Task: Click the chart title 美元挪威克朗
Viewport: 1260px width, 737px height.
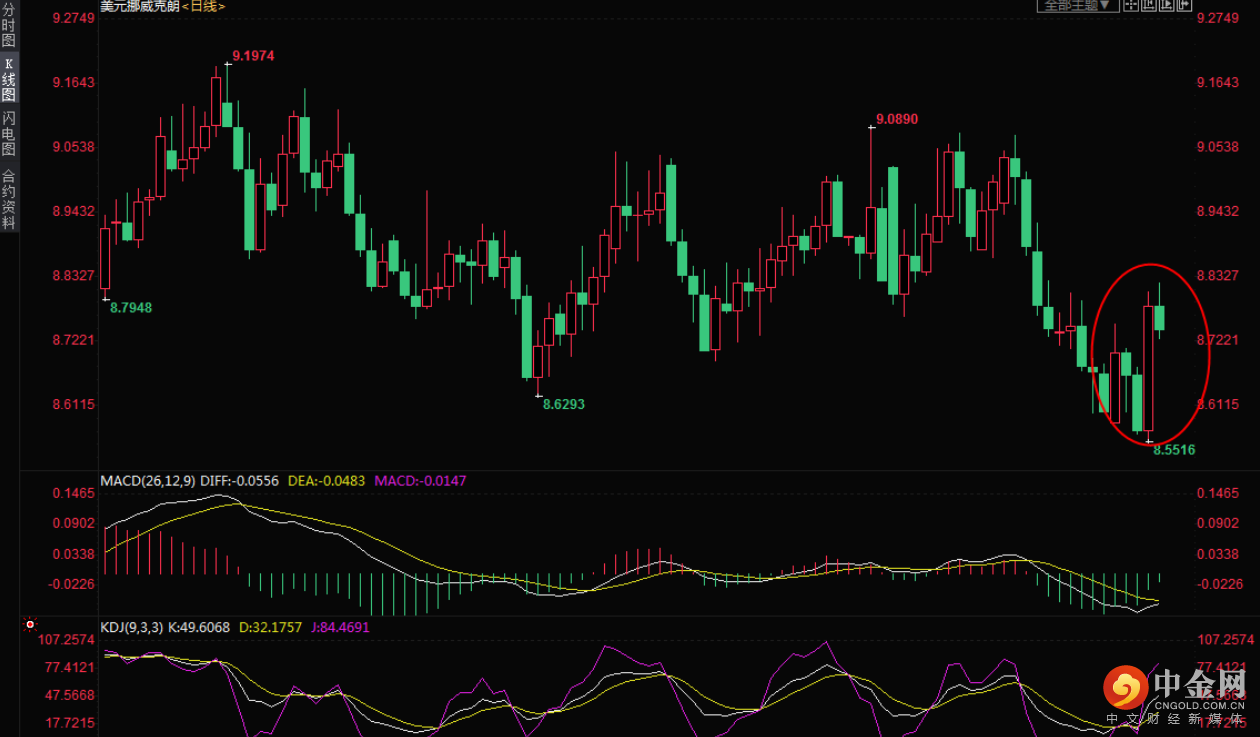Action: click(x=140, y=5)
